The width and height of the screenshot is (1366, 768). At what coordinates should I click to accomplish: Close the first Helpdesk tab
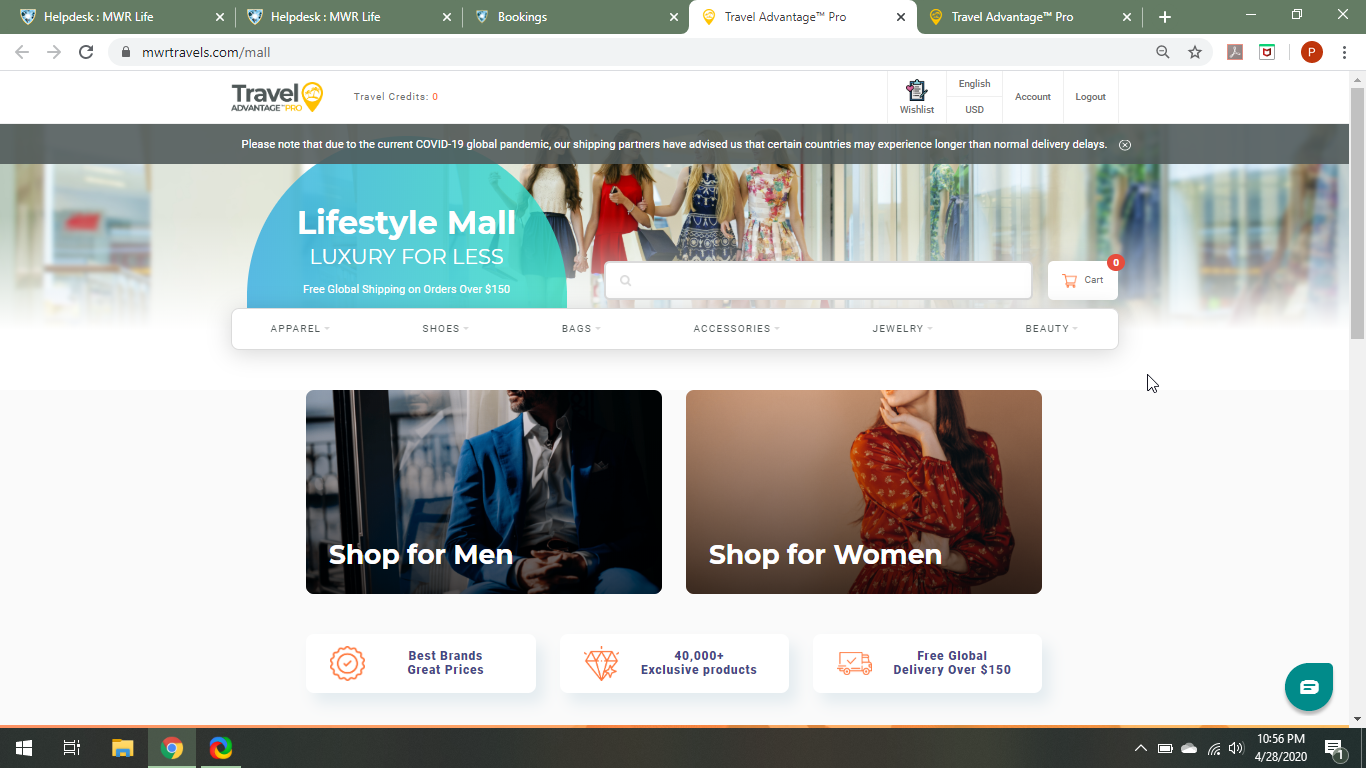pos(219,17)
